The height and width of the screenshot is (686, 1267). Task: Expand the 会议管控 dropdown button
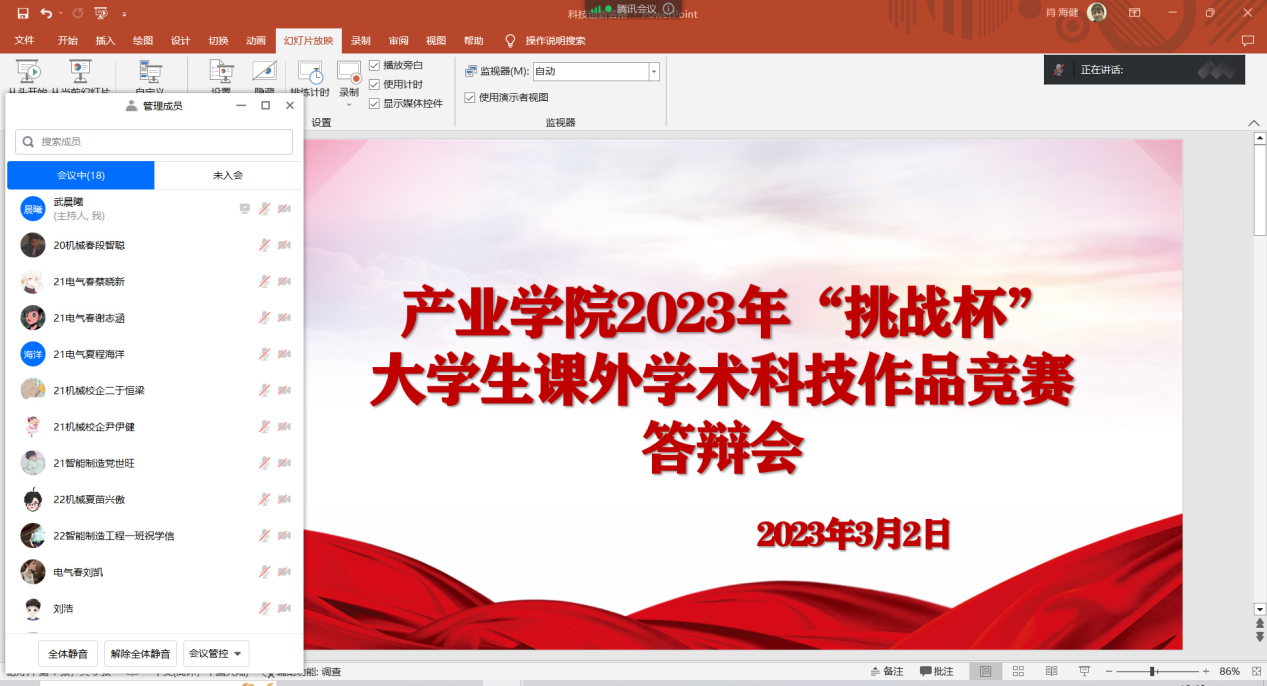216,654
